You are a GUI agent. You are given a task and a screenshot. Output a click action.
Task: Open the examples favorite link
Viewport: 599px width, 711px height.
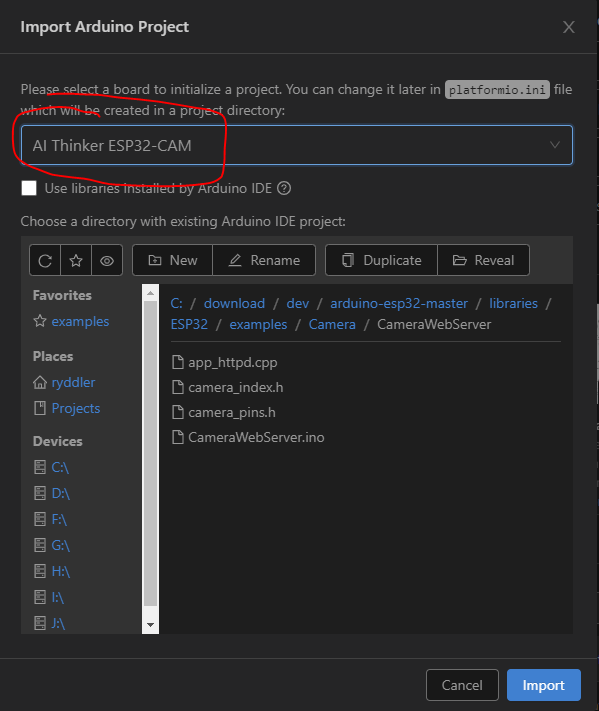tap(80, 321)
